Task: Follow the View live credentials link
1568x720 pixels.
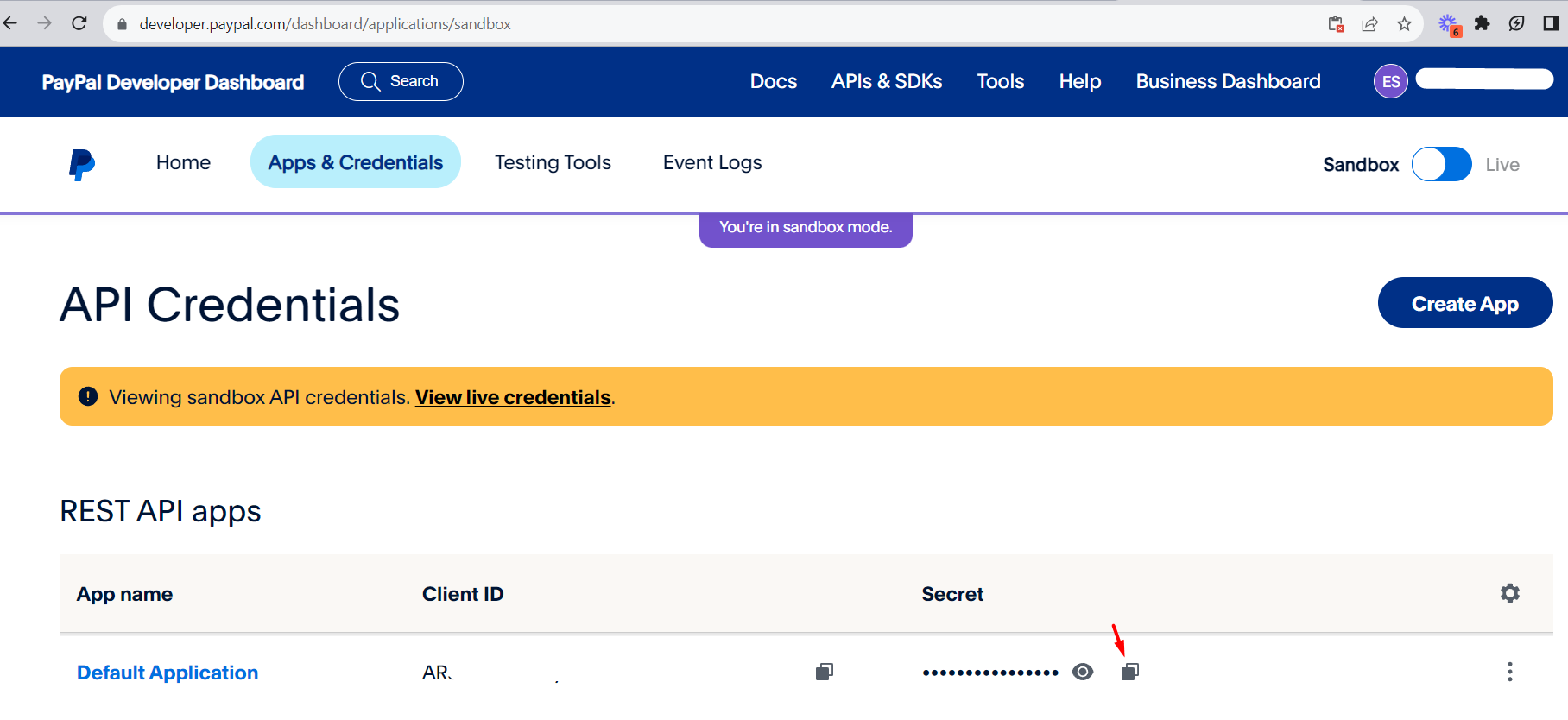Action: [x=513, y=397]
